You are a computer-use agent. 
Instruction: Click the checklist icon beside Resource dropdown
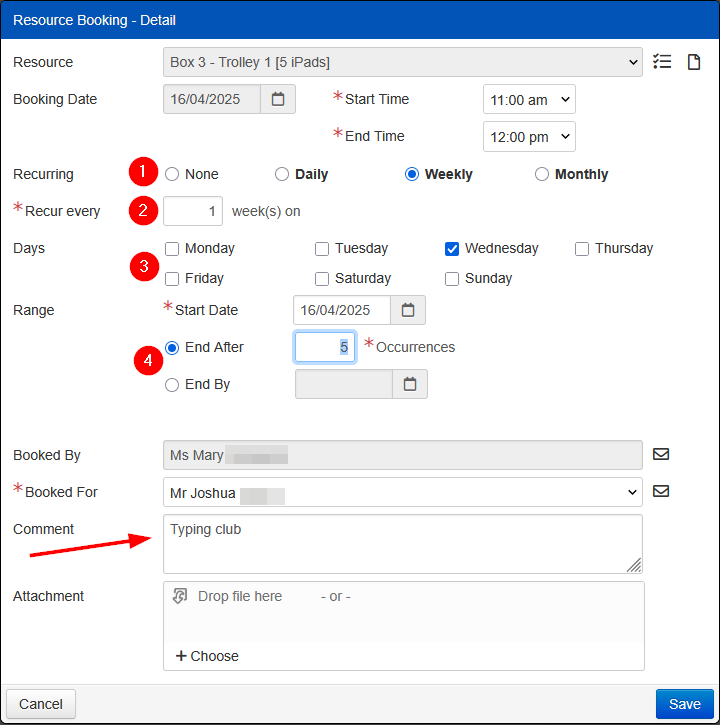661,62
